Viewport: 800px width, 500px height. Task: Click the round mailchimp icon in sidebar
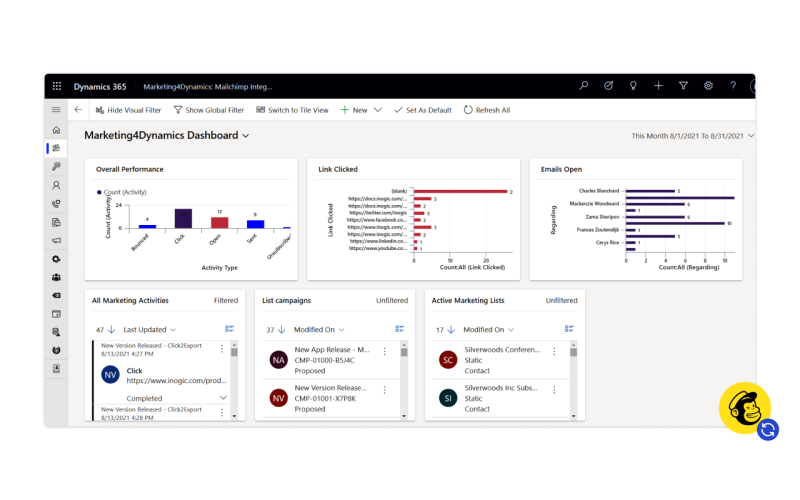pos(56,350)
